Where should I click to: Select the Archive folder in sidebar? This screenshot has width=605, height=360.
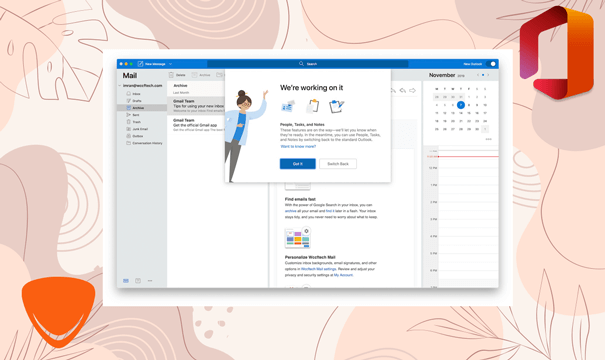[142, 108]
